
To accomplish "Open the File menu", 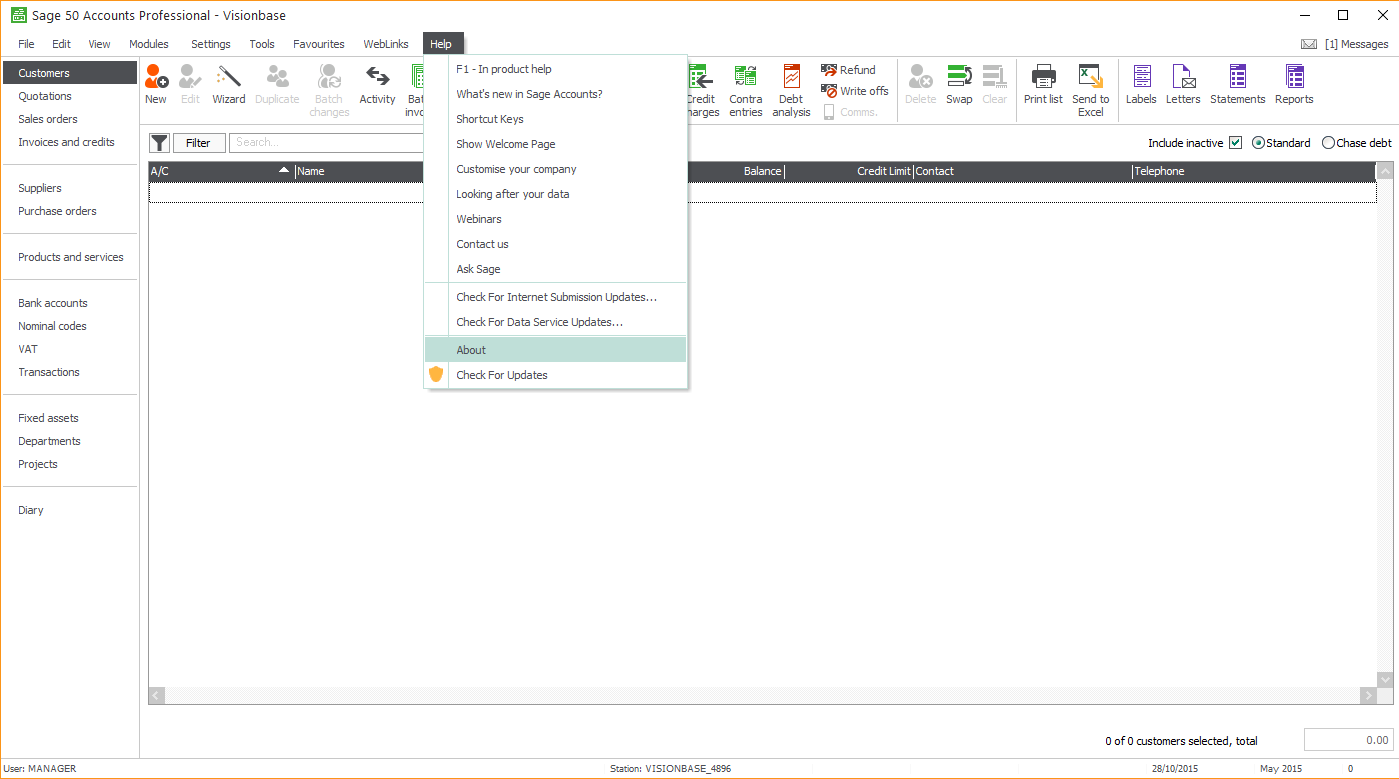I will point(26,44).
